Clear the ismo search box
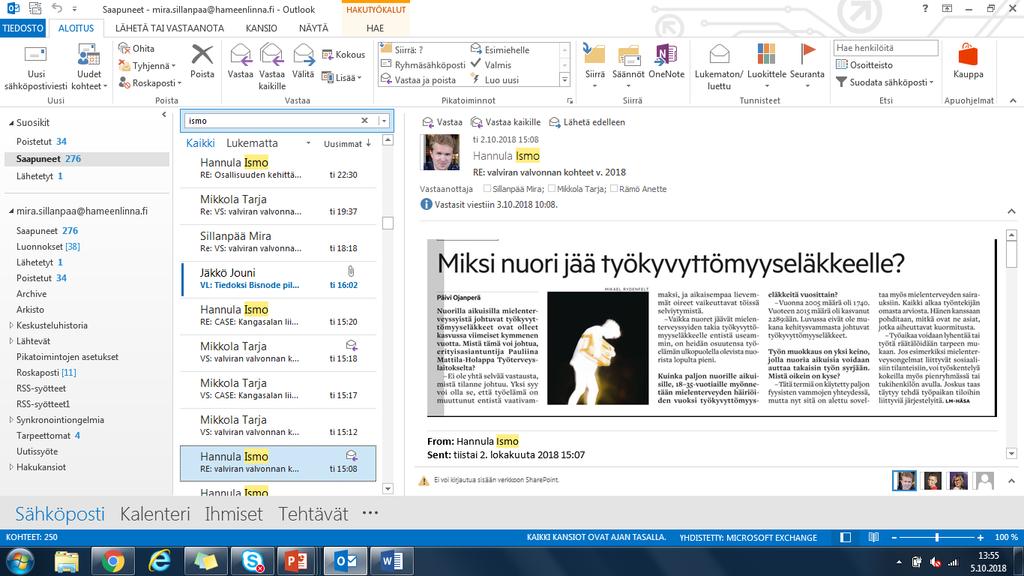Screen dimensions: 1024x576 (364, 120)
